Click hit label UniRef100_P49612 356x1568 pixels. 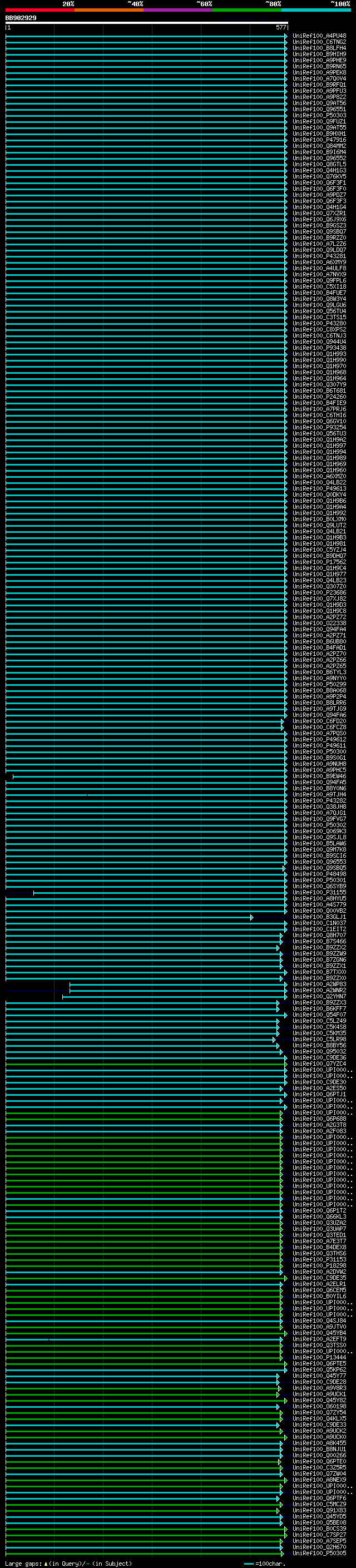319,740
